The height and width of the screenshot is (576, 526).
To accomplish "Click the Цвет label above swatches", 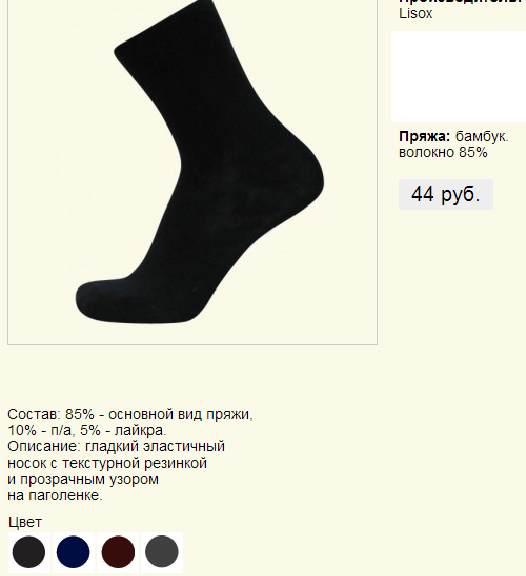I will click(x=25, y=522).
